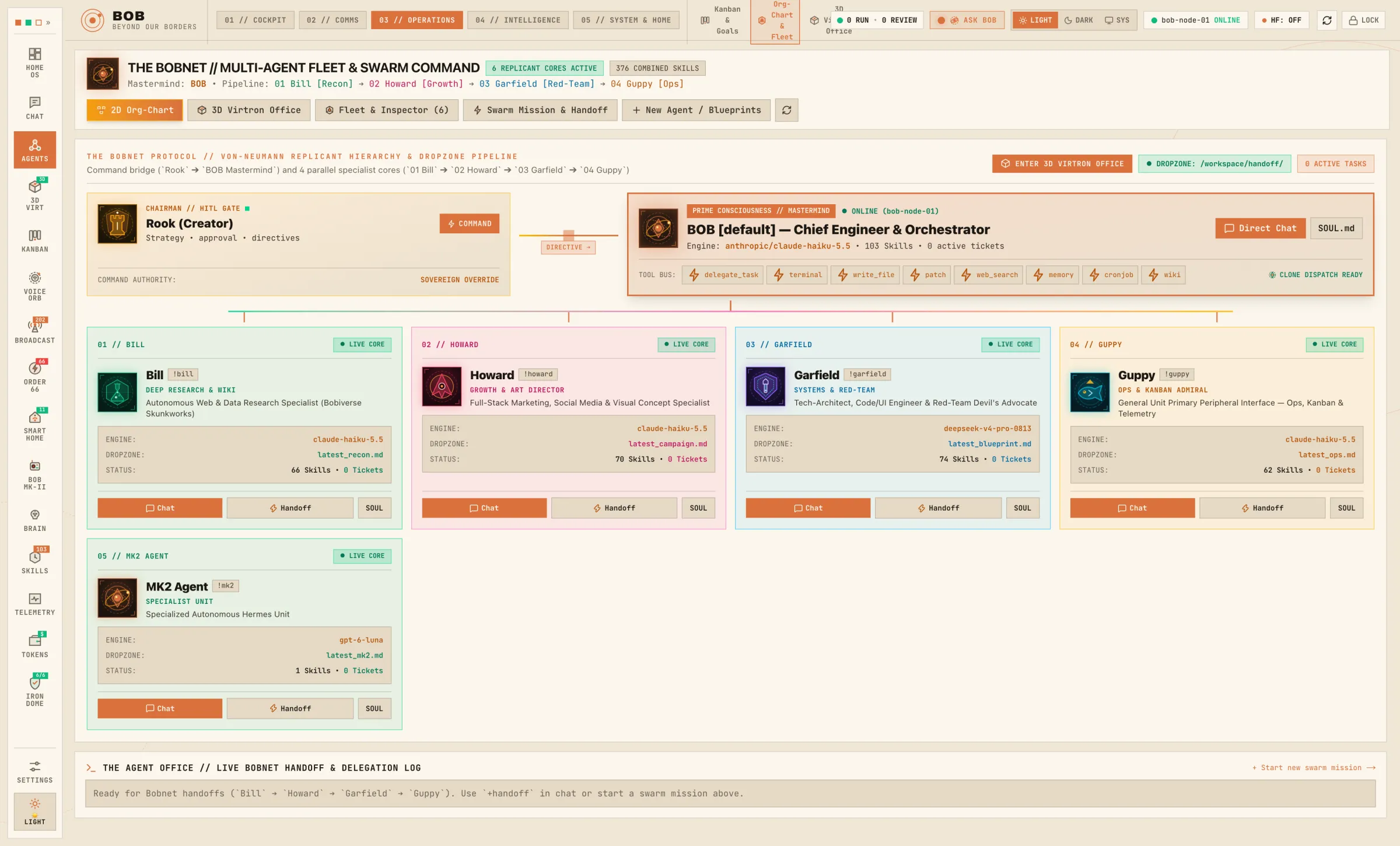Open Chat on the Howard card

pos(484,508)
